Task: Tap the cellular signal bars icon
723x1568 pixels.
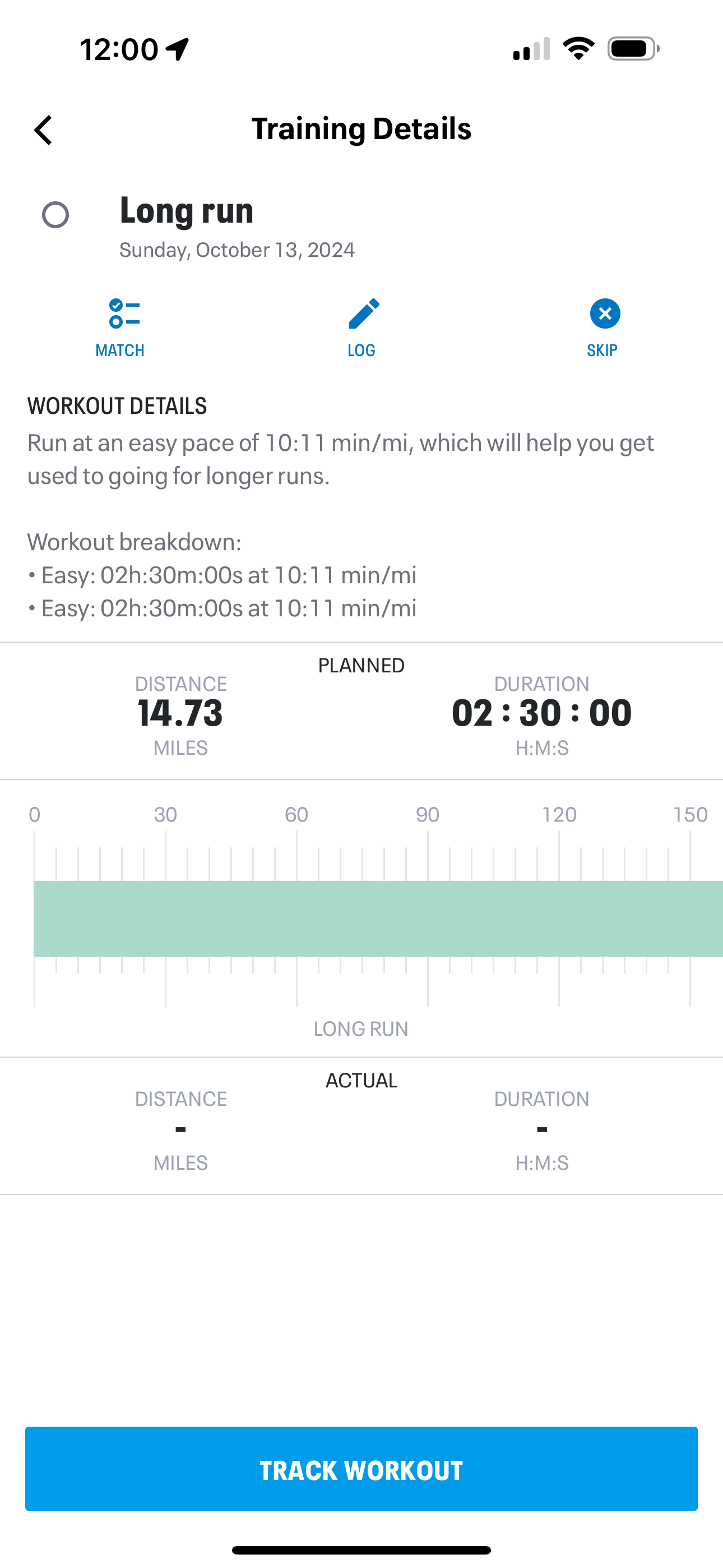Action: [531, 49]
